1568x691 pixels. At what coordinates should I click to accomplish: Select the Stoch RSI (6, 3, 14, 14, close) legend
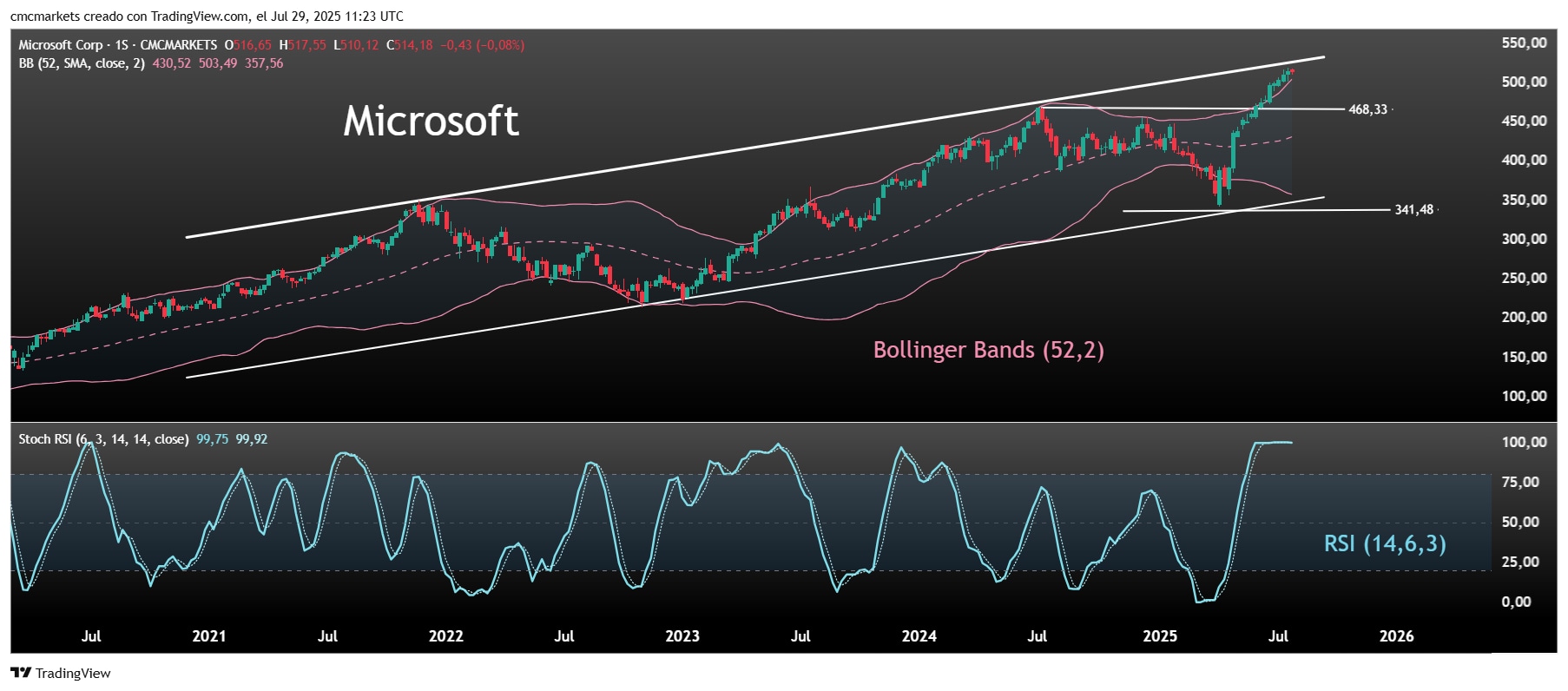click(103, 439)
